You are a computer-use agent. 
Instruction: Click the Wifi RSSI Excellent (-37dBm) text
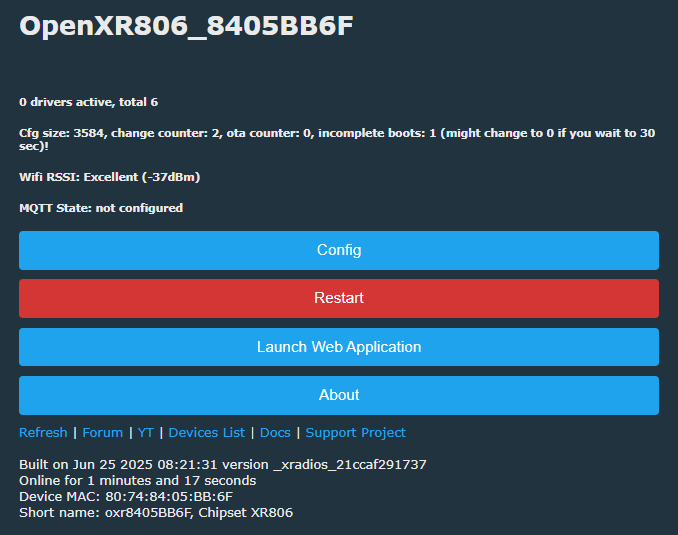pyautogui.click(x=109, y=177)
